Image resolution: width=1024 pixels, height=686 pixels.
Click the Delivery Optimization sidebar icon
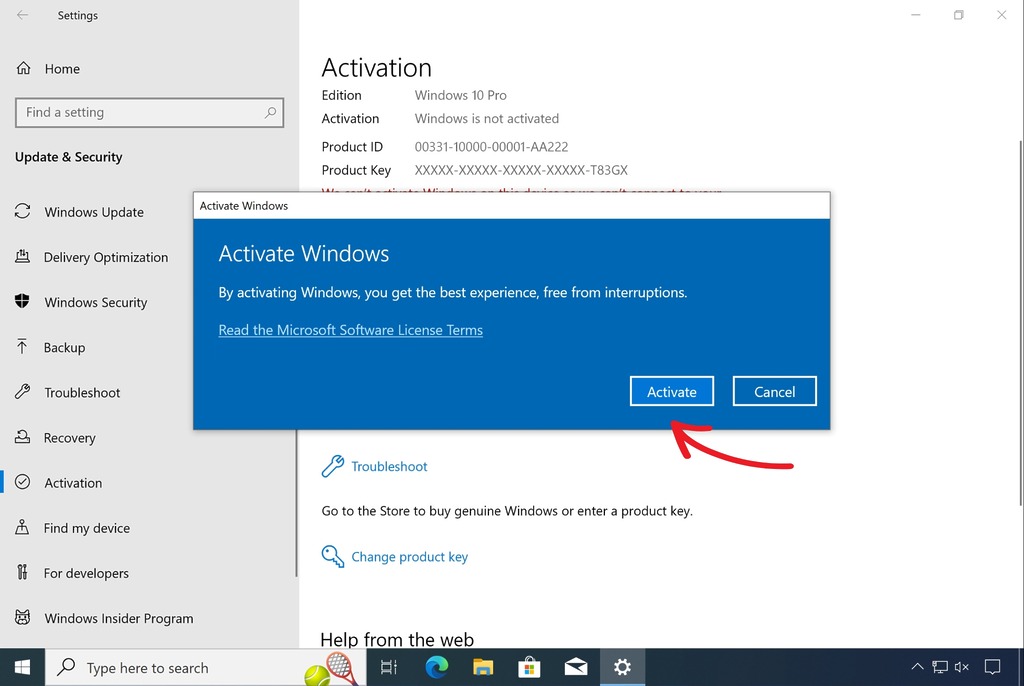pos(22,256)
